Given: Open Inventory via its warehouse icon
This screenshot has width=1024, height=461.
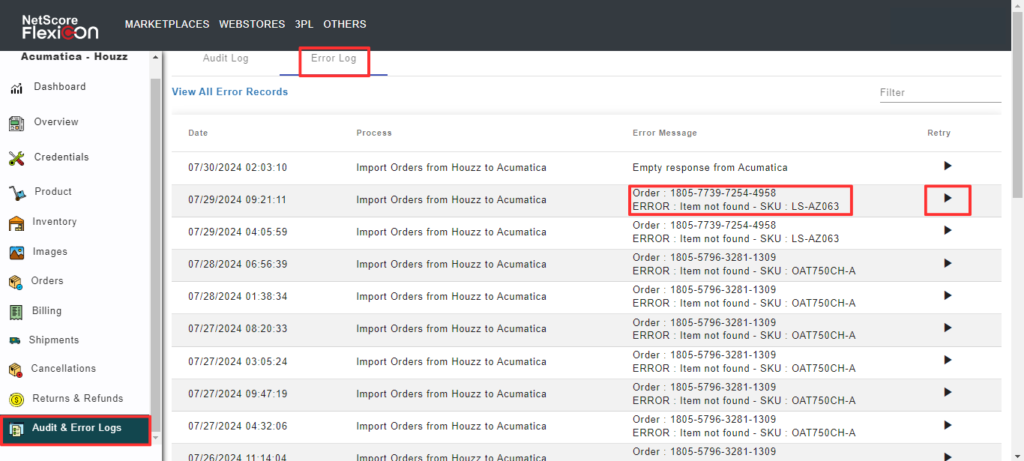Looking at the screenshot, I should 16,222.
